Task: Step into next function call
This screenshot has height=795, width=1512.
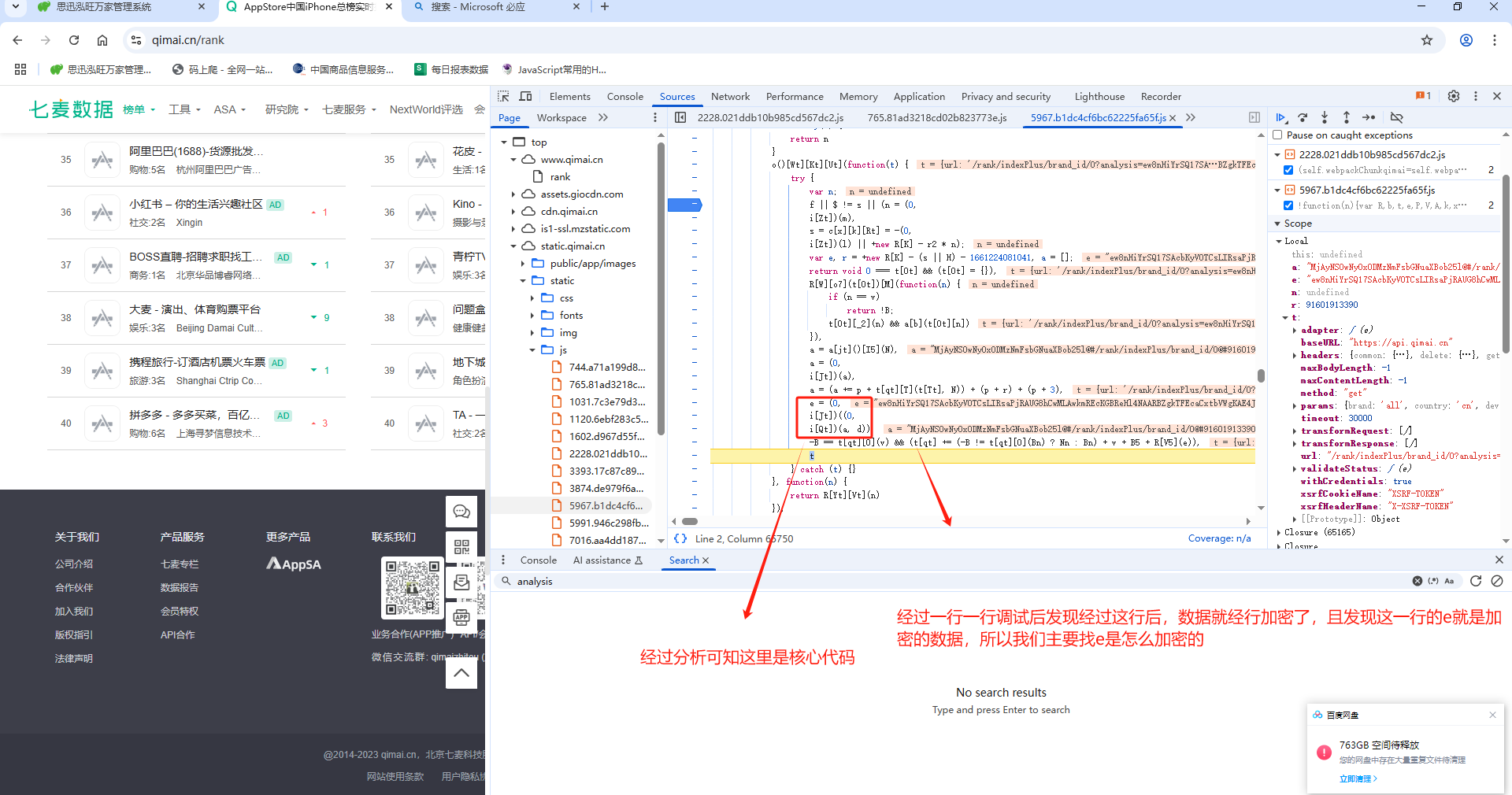Action: coord(1325,117)
